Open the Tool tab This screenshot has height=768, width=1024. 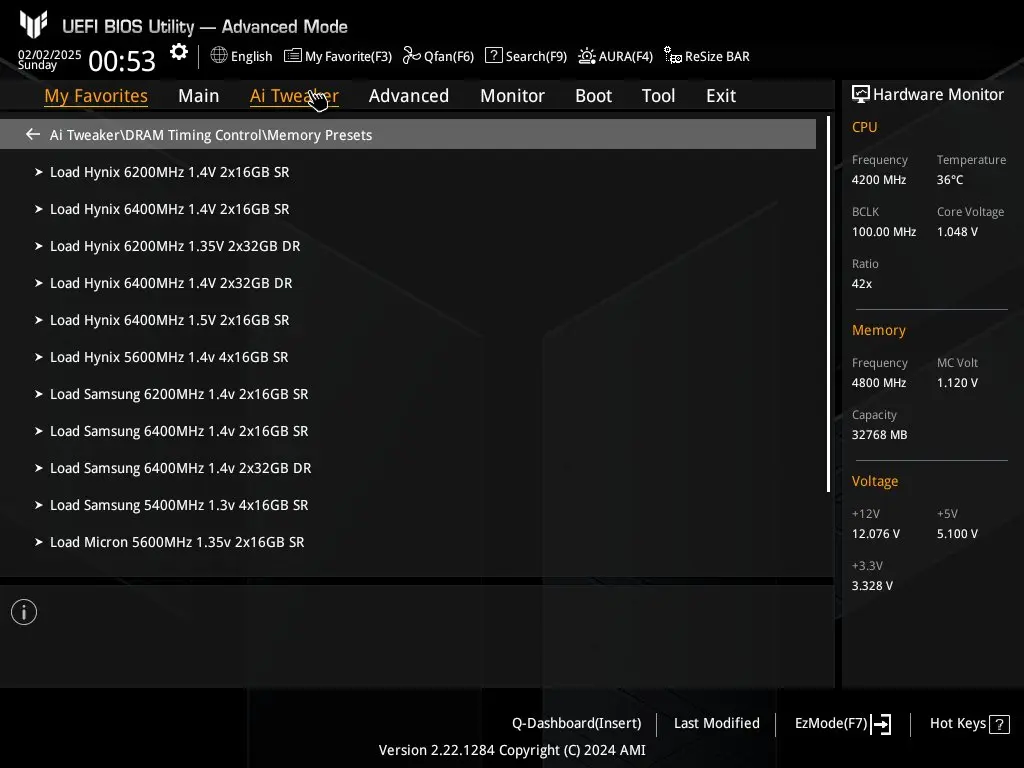coord(658,95)
